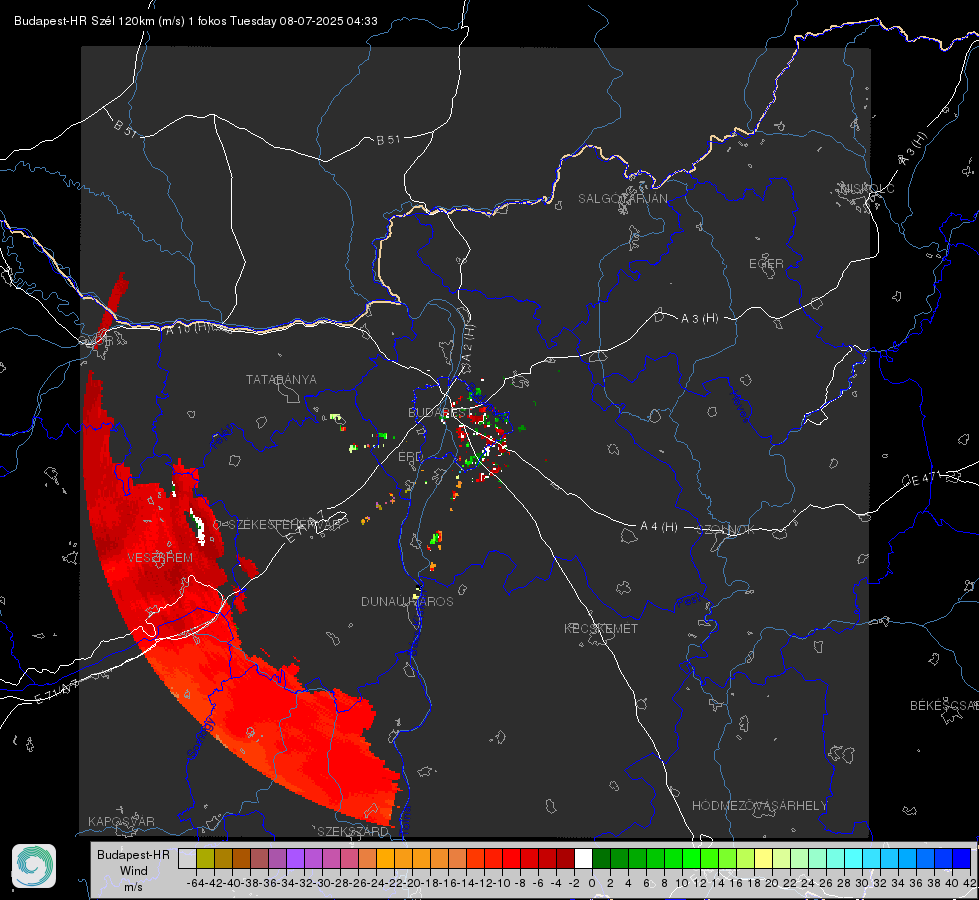
Task: Pick the dark blue swatch between 40 and 42
Action: (x=962, y=858)
